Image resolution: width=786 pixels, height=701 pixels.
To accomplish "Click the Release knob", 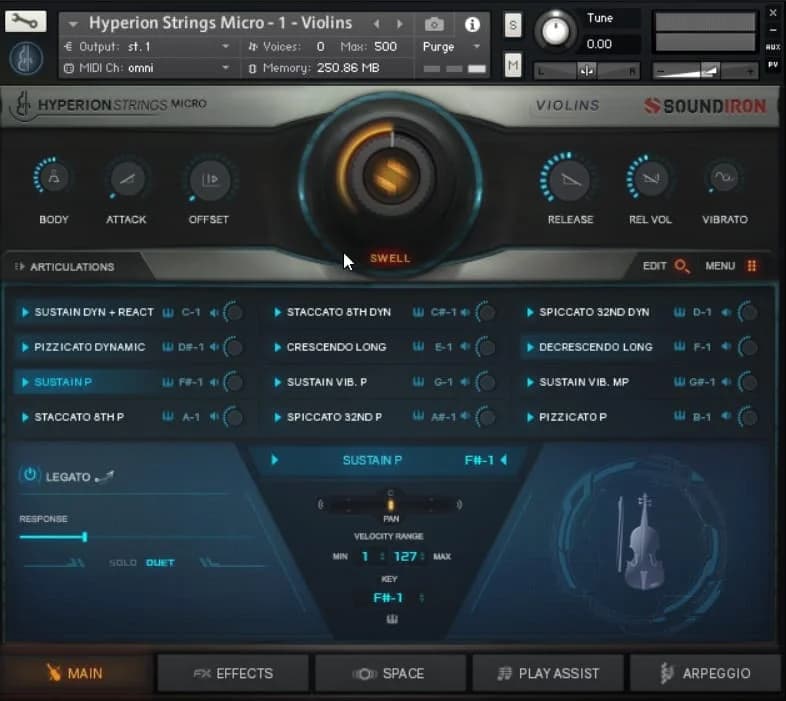I will 570,179.
